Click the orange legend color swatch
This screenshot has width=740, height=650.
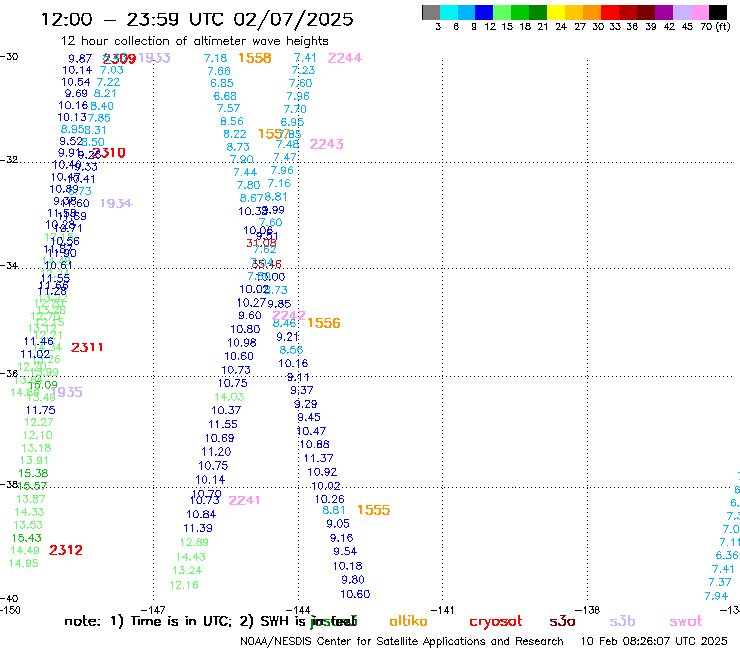[x=592, y=12]
